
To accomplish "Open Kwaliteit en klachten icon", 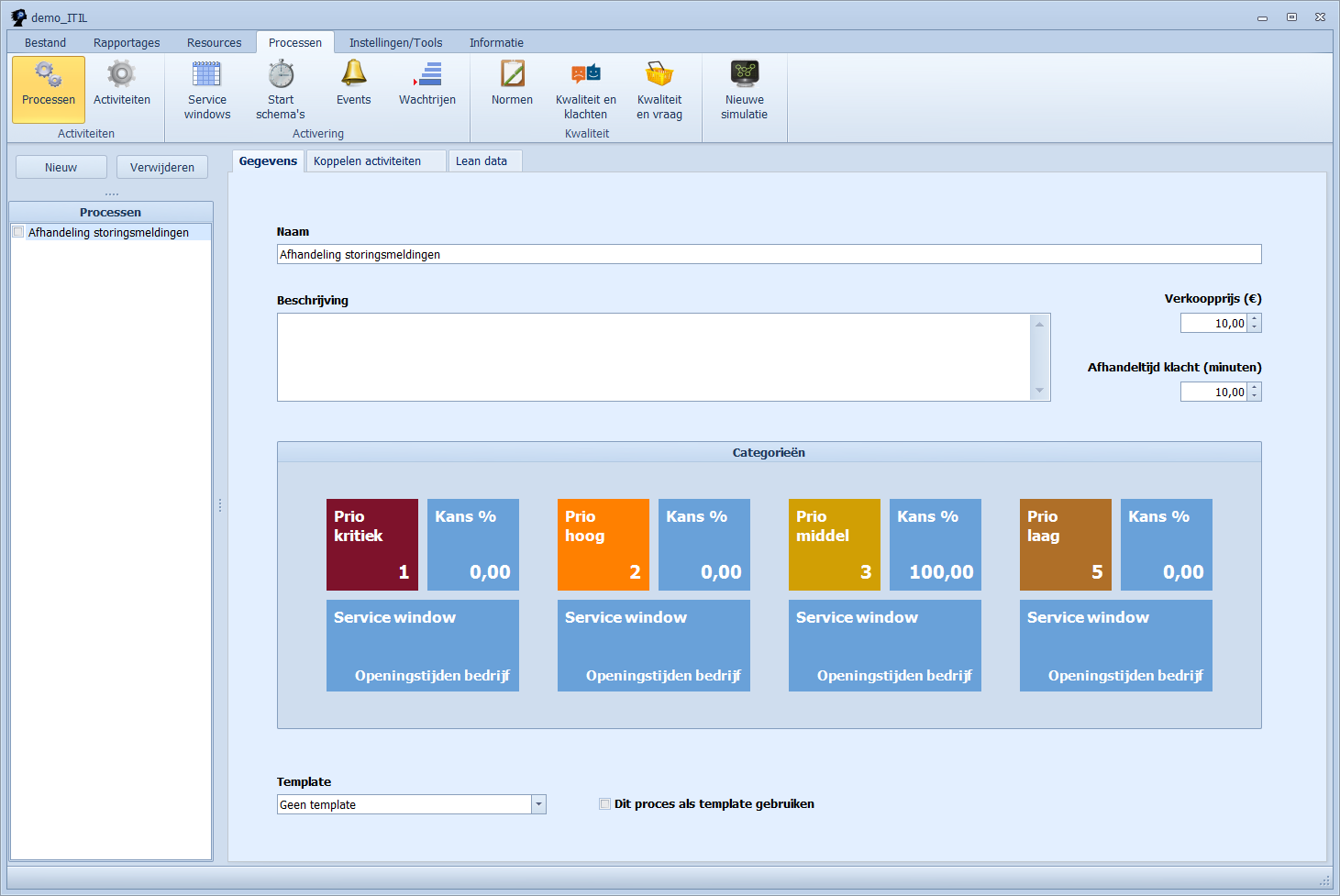I will click(x=586, y=89).
